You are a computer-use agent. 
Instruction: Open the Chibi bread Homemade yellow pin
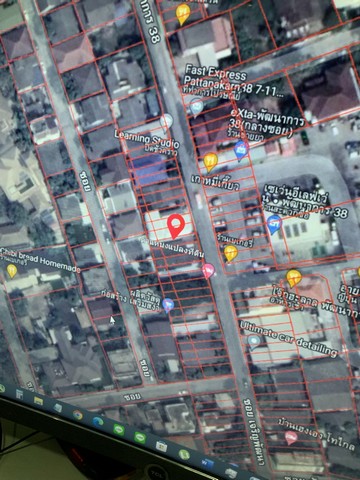12,271
